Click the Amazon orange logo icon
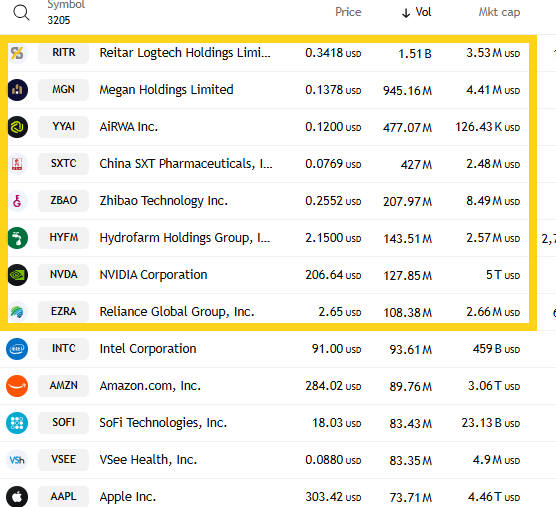The width and height of the screenshot is (556, 507). [x=17, y=386]
